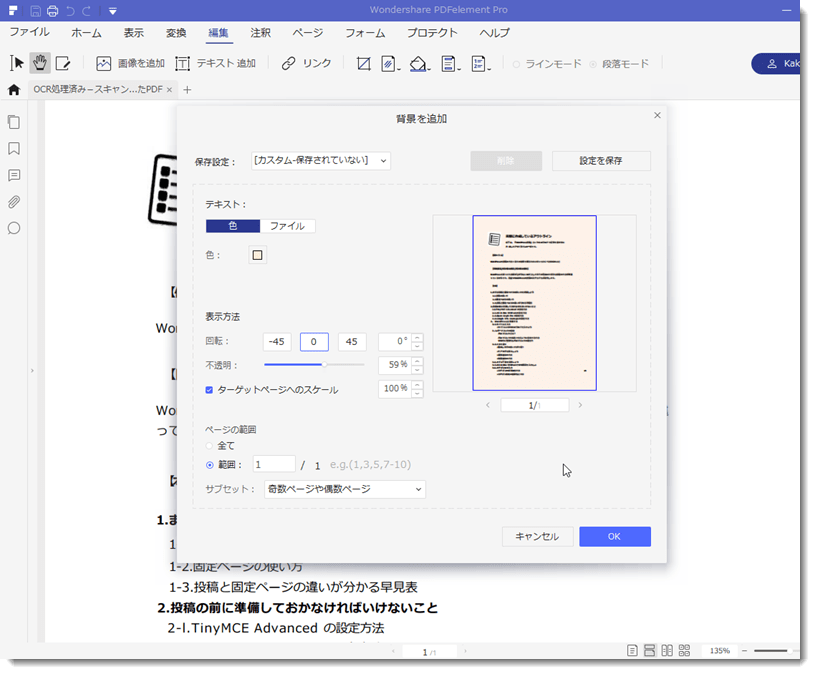Switch to thumbnail grid view icon
Viewport: 815px width, 674px height.
[685, 651]
